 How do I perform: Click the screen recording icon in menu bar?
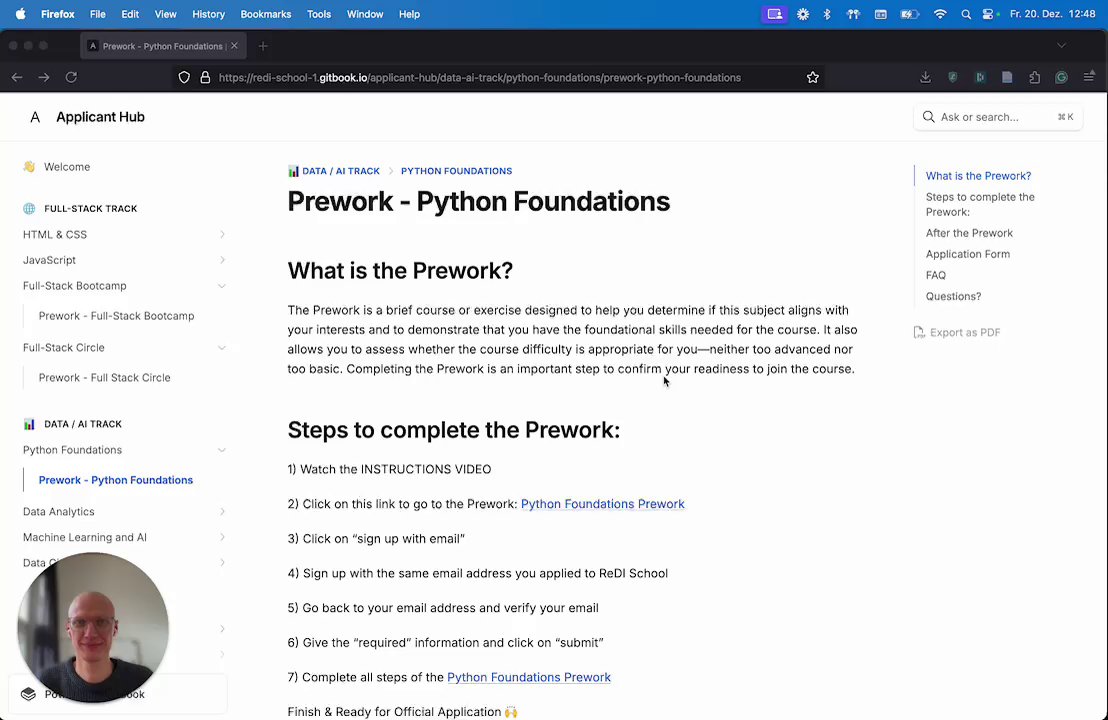[x=774, y=14]
